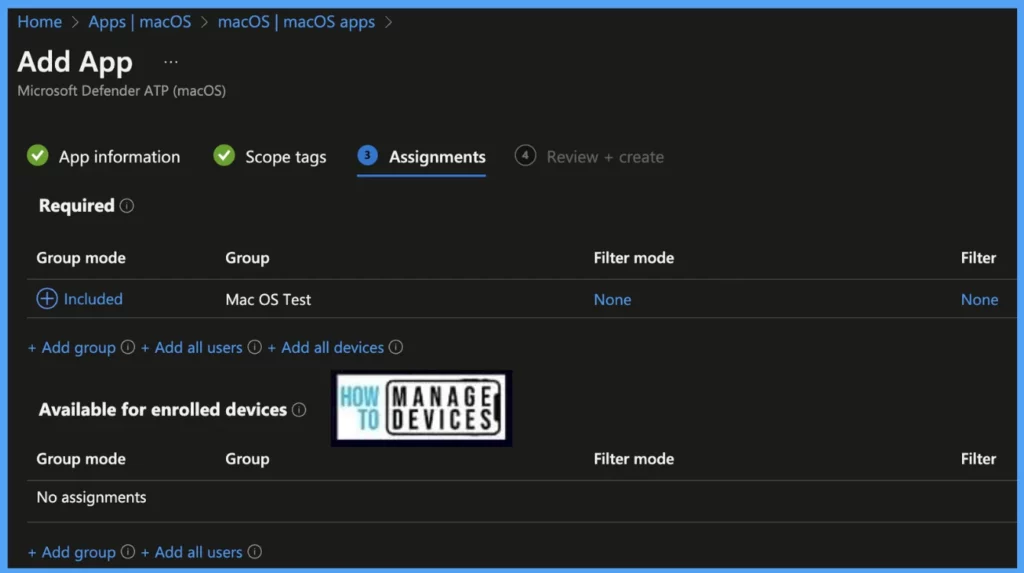Click the App information green checkmark icon

point(38,156)
